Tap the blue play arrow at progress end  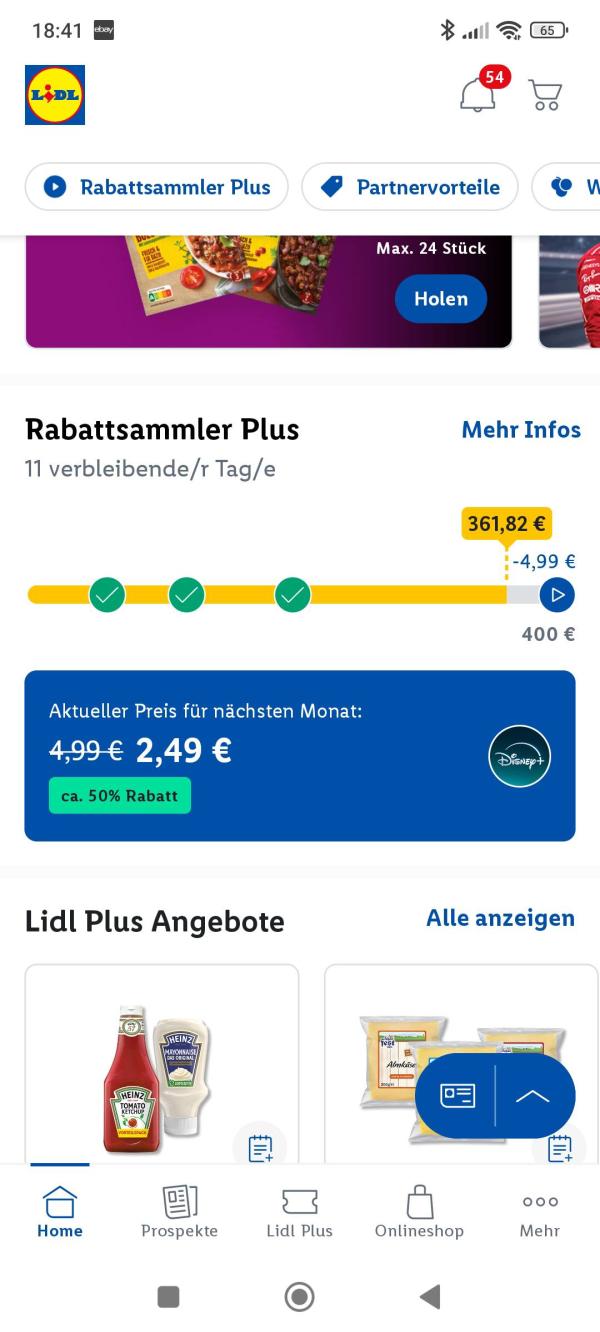point(557,595)
